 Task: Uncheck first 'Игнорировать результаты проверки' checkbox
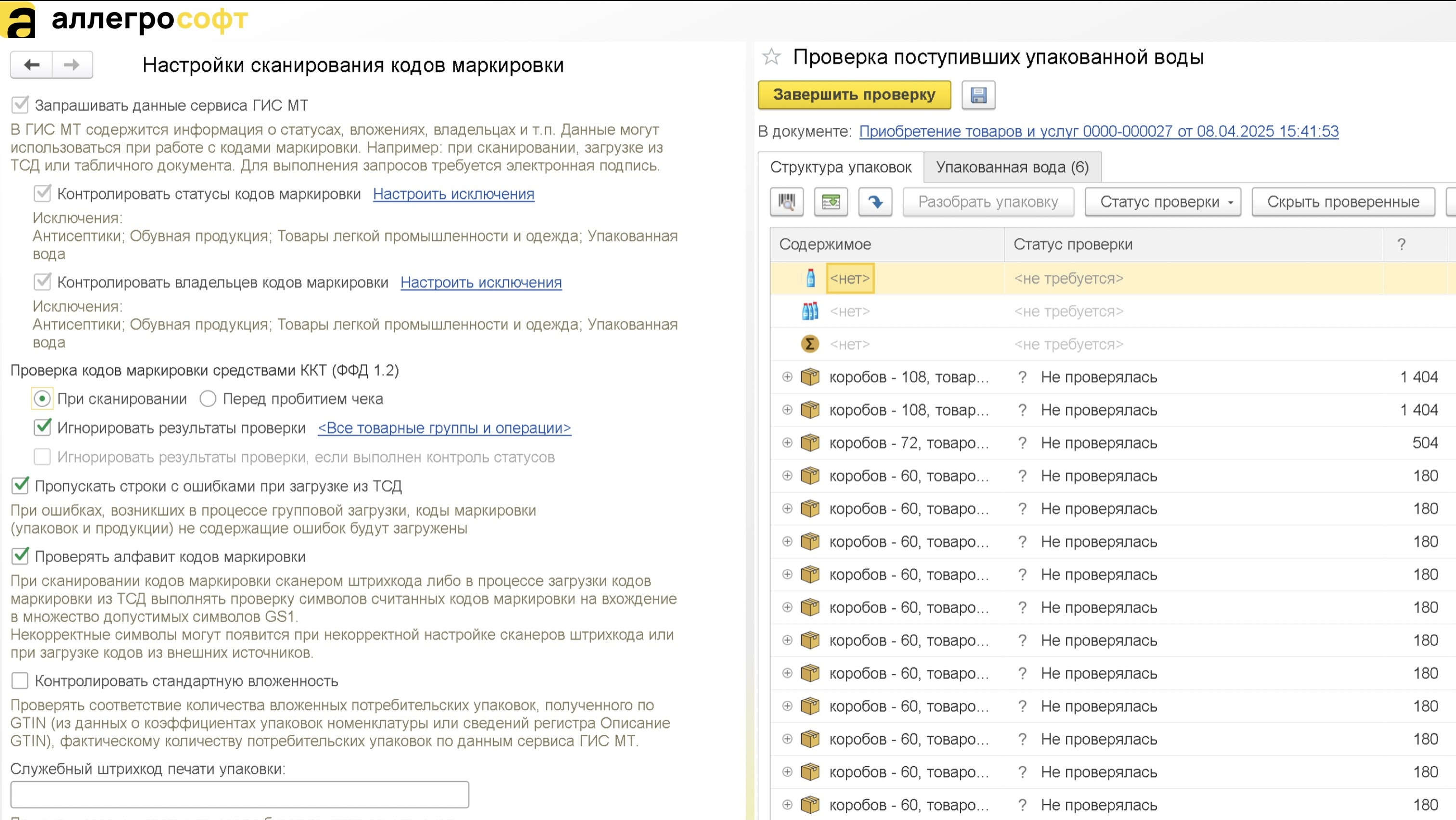42,427
